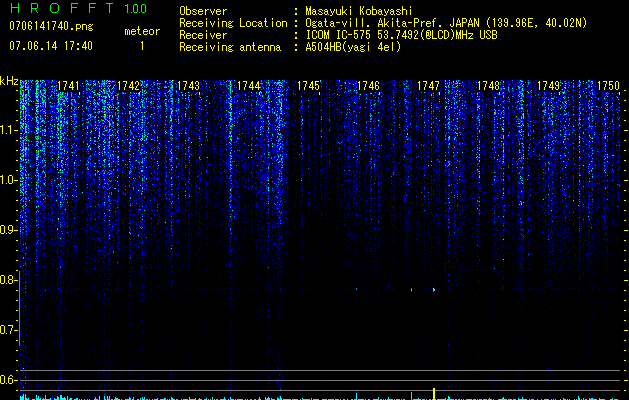Viewport: 629px width, 400px height.
Task: Click the Receiving antenna label
Action: pyautogui.click(x=230, y=47)
